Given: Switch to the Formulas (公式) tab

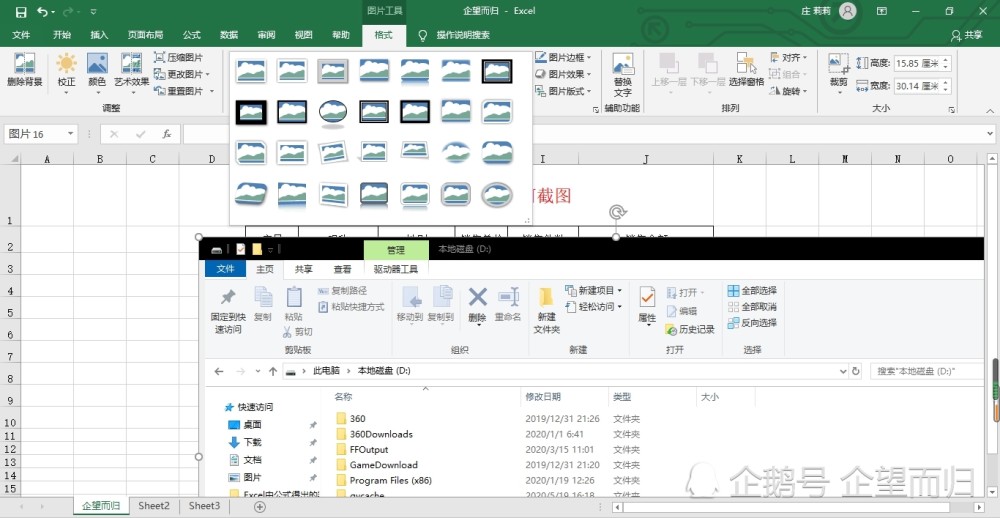Looking at the screenshot, I should (191, 35).
